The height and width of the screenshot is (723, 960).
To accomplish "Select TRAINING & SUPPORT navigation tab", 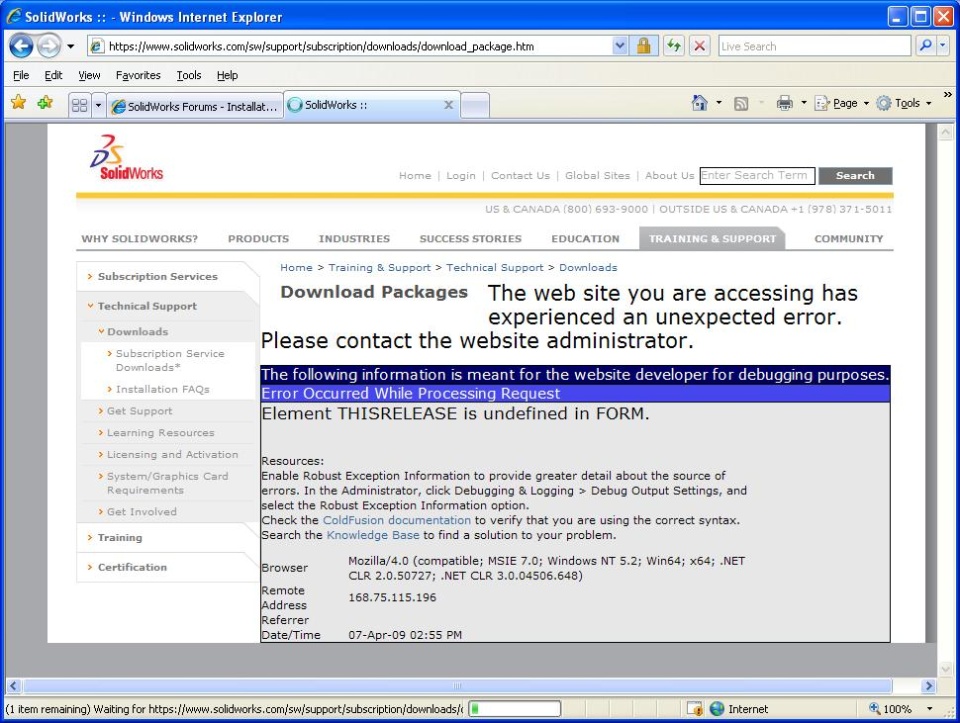I will [712, 239].
